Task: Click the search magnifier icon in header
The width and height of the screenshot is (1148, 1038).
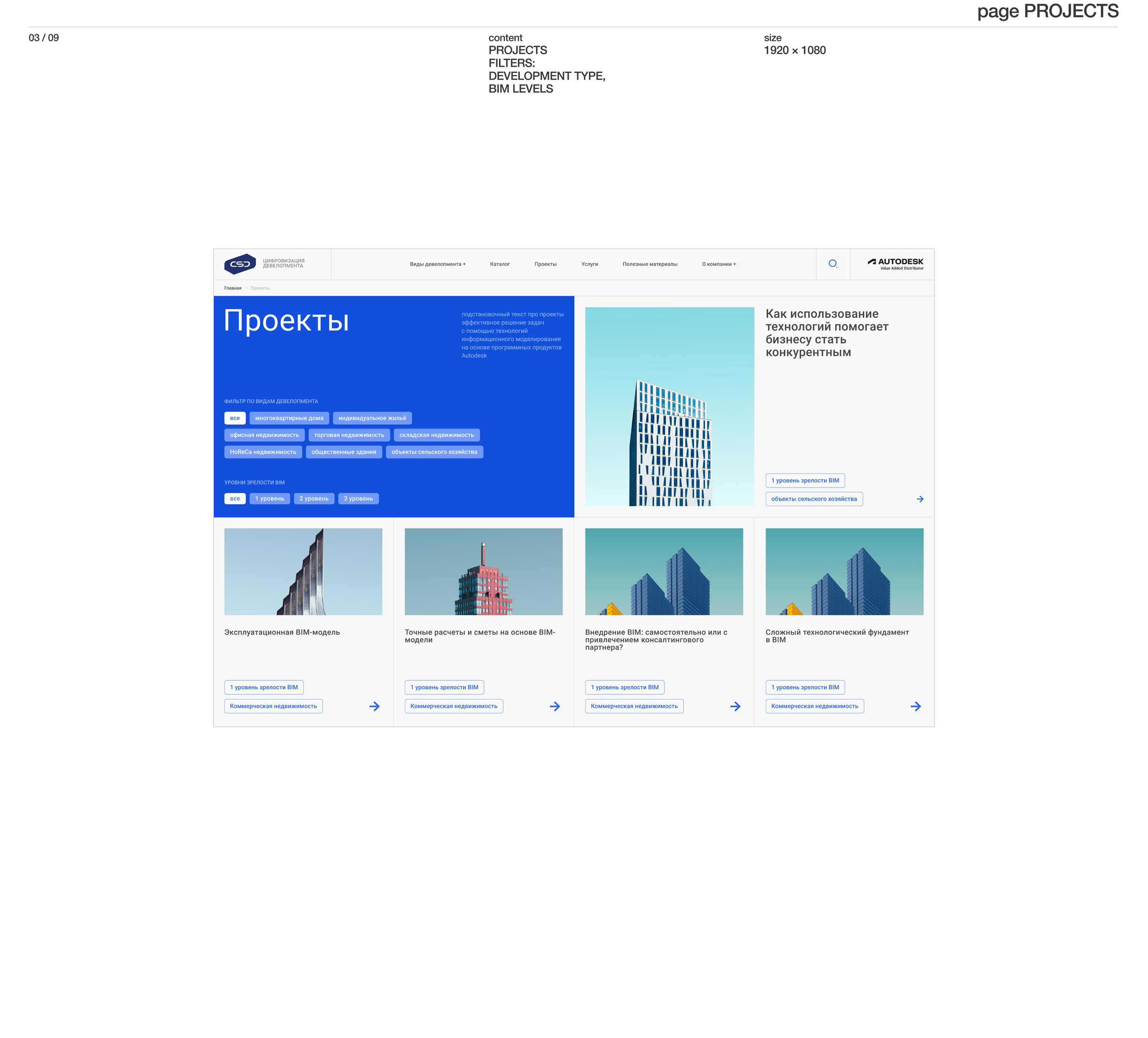Action: pos(833,264)
